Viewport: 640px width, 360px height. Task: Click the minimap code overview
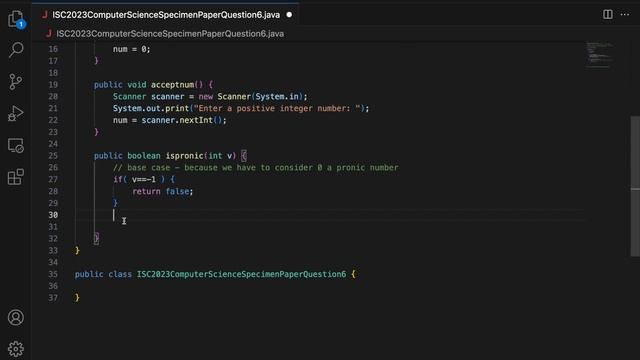tap(599, 55)
